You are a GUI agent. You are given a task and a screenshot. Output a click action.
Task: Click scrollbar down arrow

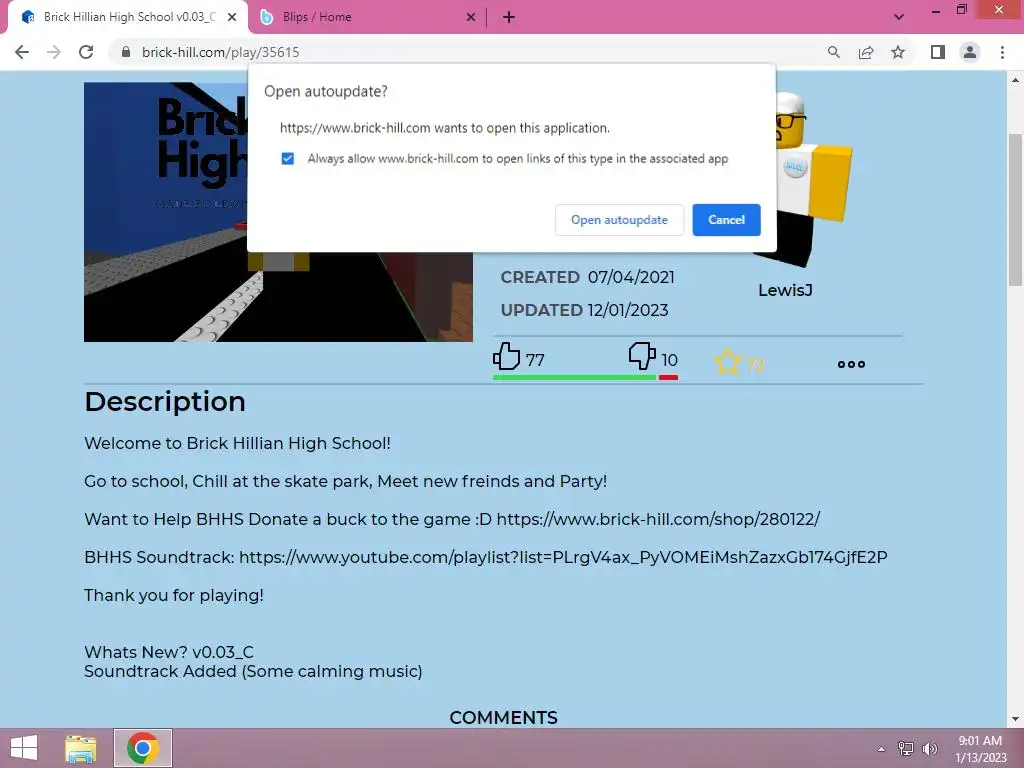(1015, 719)
